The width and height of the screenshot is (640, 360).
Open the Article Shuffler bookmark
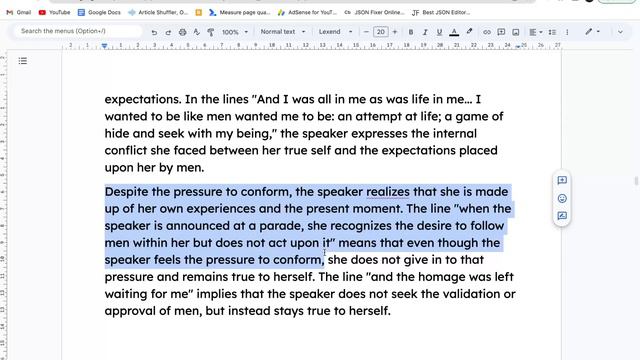coord(158,12)
